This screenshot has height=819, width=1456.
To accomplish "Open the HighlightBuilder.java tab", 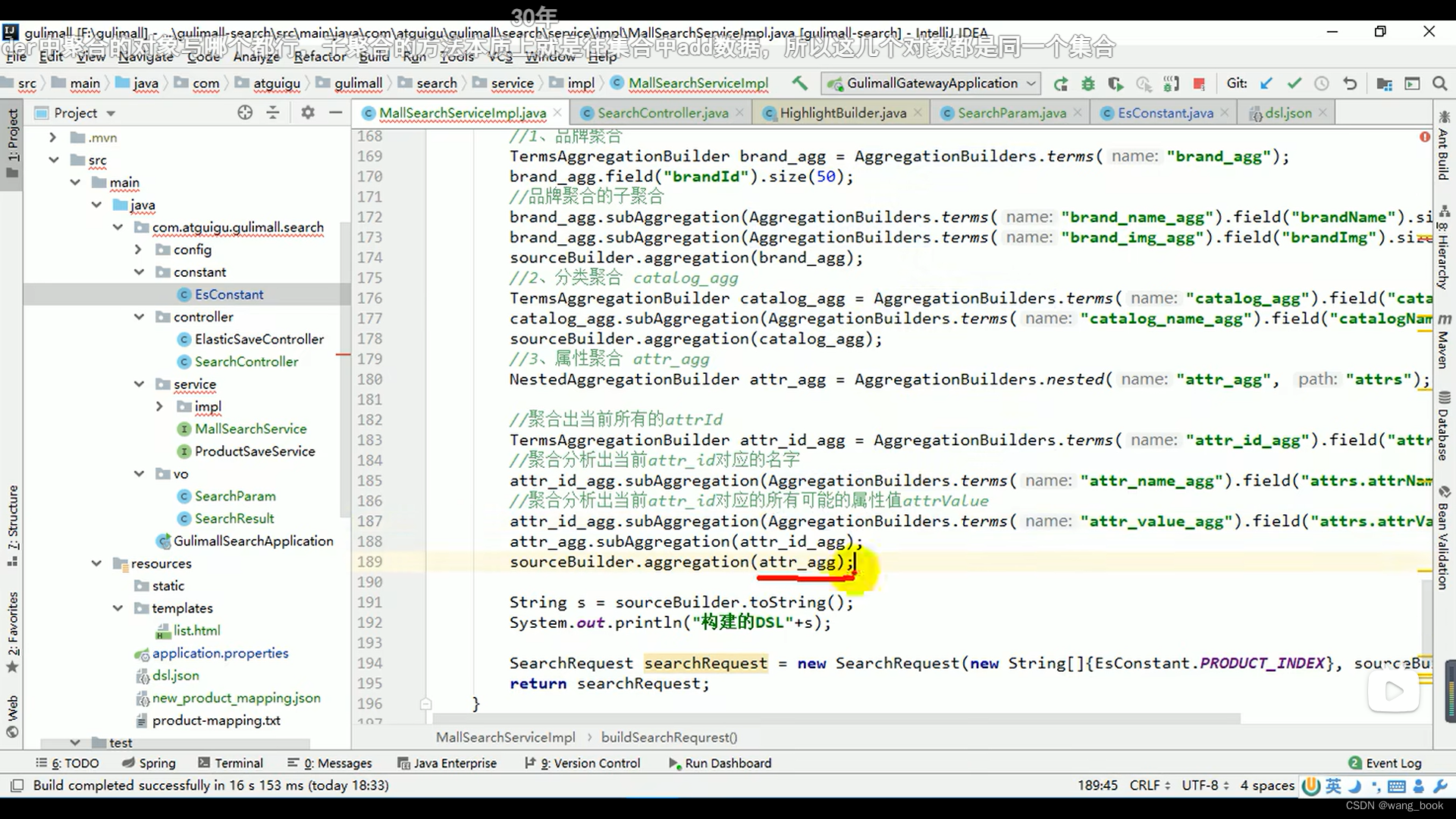I will click(x=843, y=113).
